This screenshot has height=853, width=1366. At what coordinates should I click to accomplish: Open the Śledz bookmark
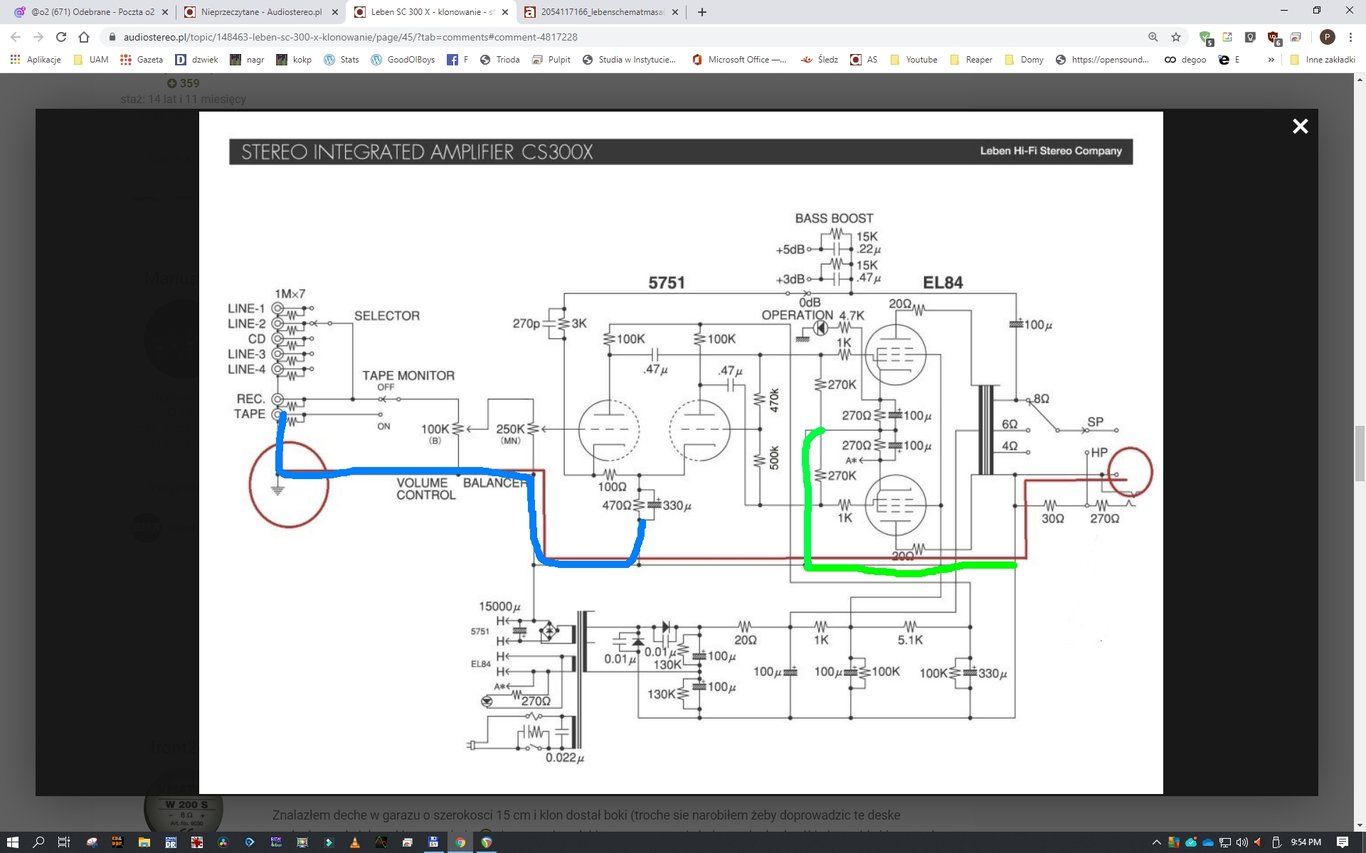(x=819, y=60)
